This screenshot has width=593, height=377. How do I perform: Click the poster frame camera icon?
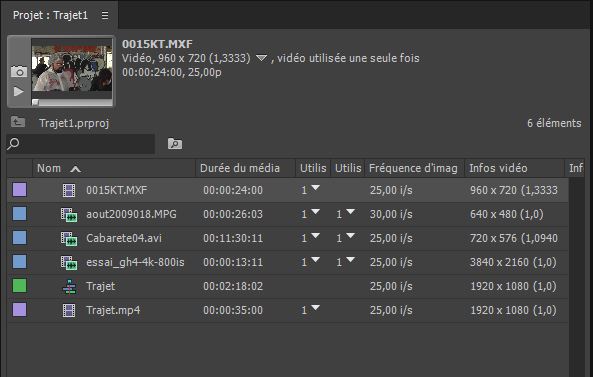pyautogui.click(x=19, y=71)
